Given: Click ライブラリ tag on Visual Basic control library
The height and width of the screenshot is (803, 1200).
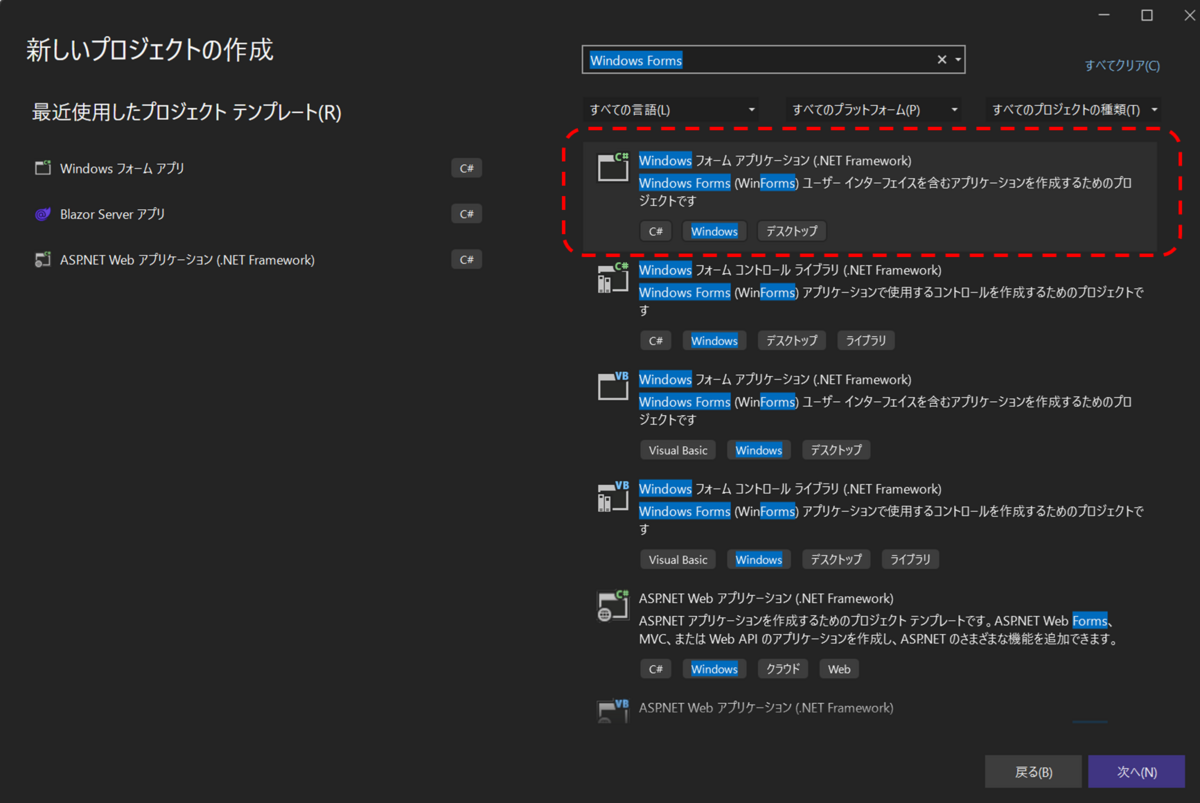Looking at the screenshot, I should point(910,560).
